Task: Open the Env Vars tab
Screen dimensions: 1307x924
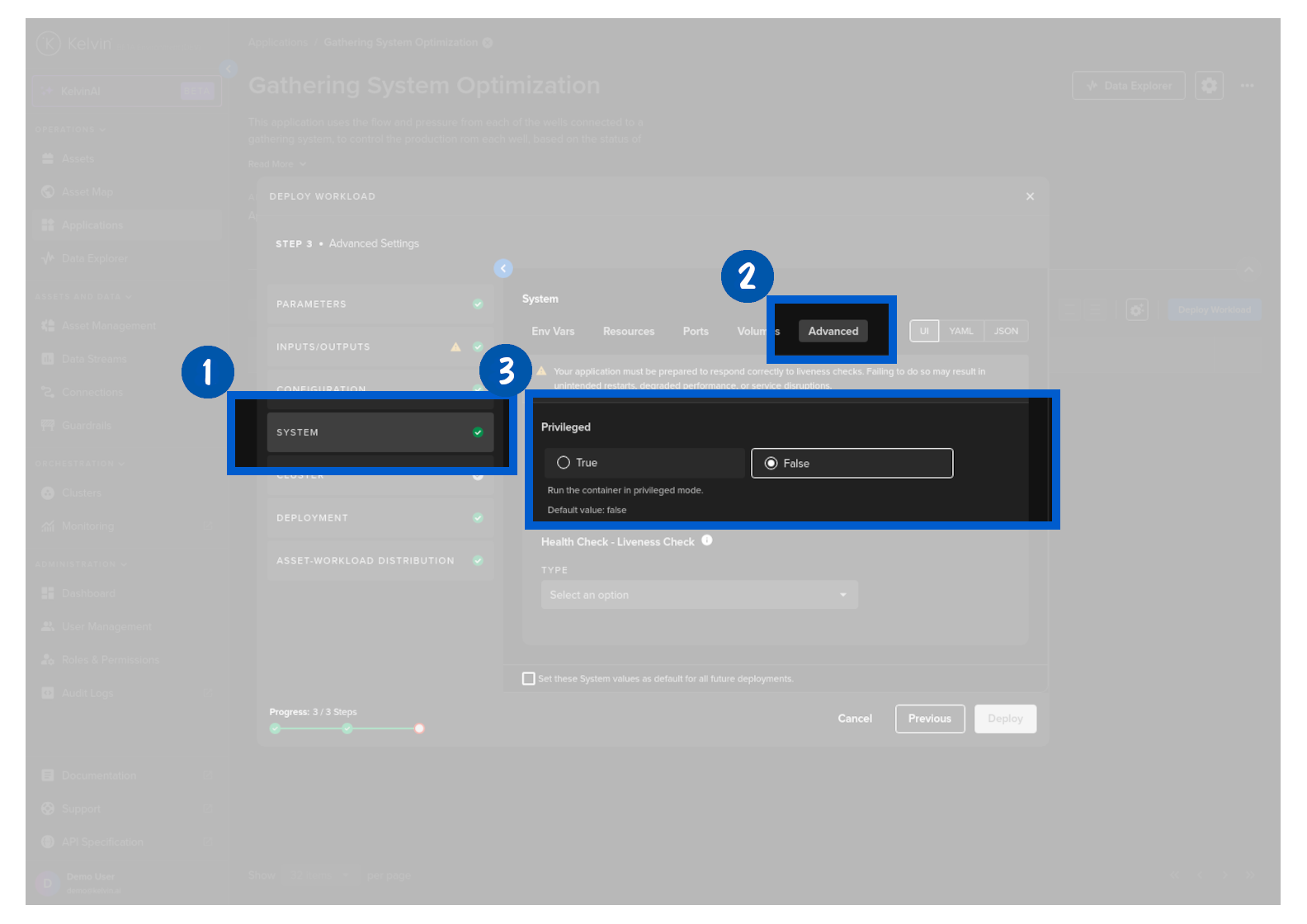Action: pos(553,332)
